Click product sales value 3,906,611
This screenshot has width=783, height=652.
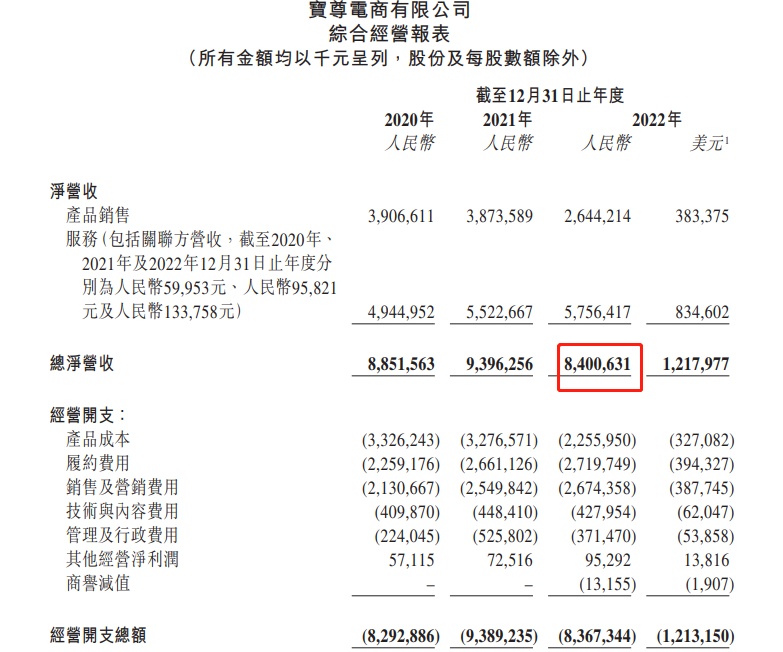click(401, 216)
